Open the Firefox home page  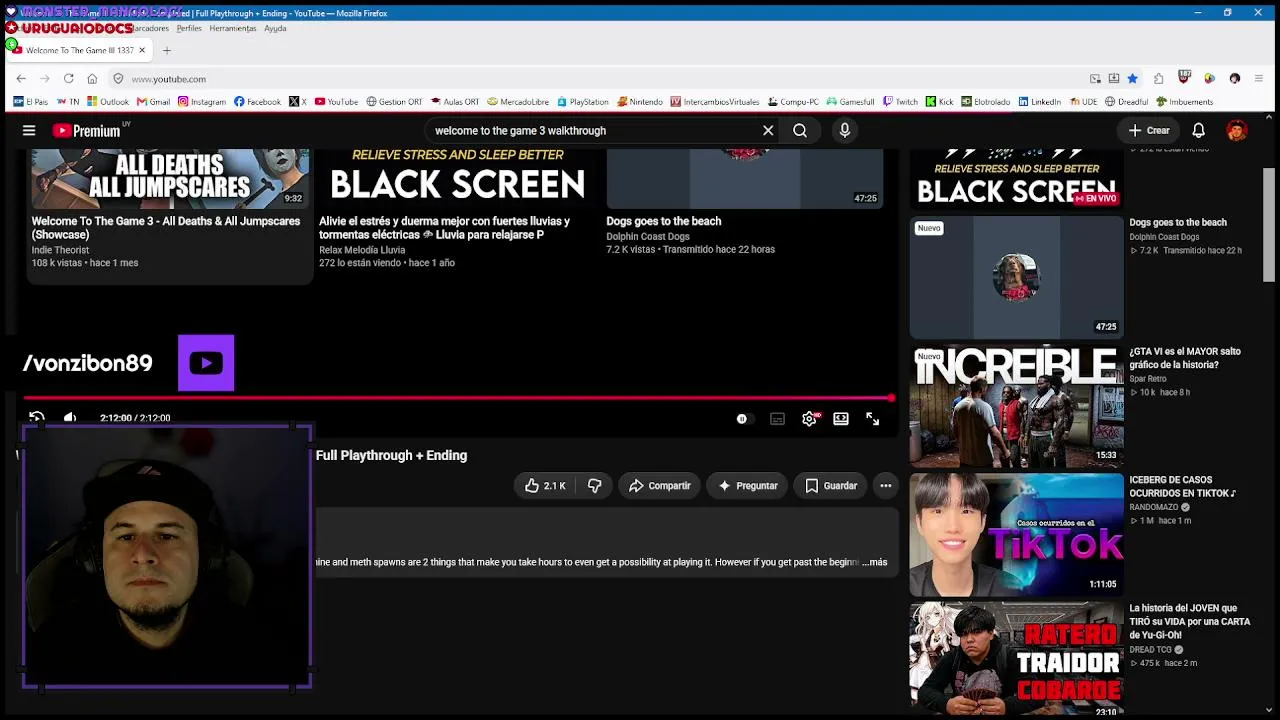92,79
